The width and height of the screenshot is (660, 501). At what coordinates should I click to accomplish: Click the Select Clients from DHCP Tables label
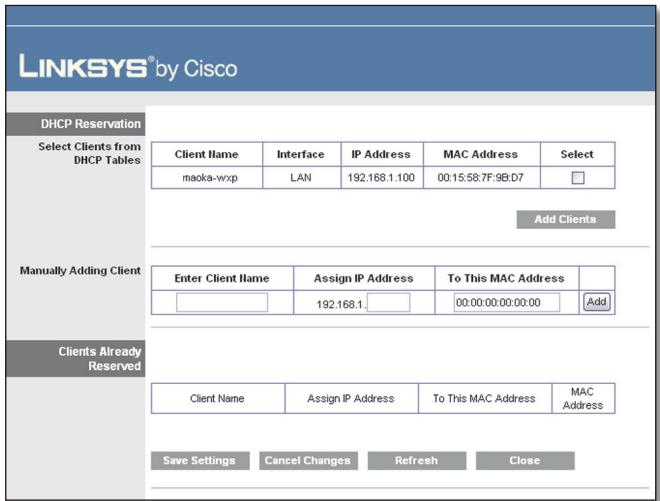tap(89, 153)
